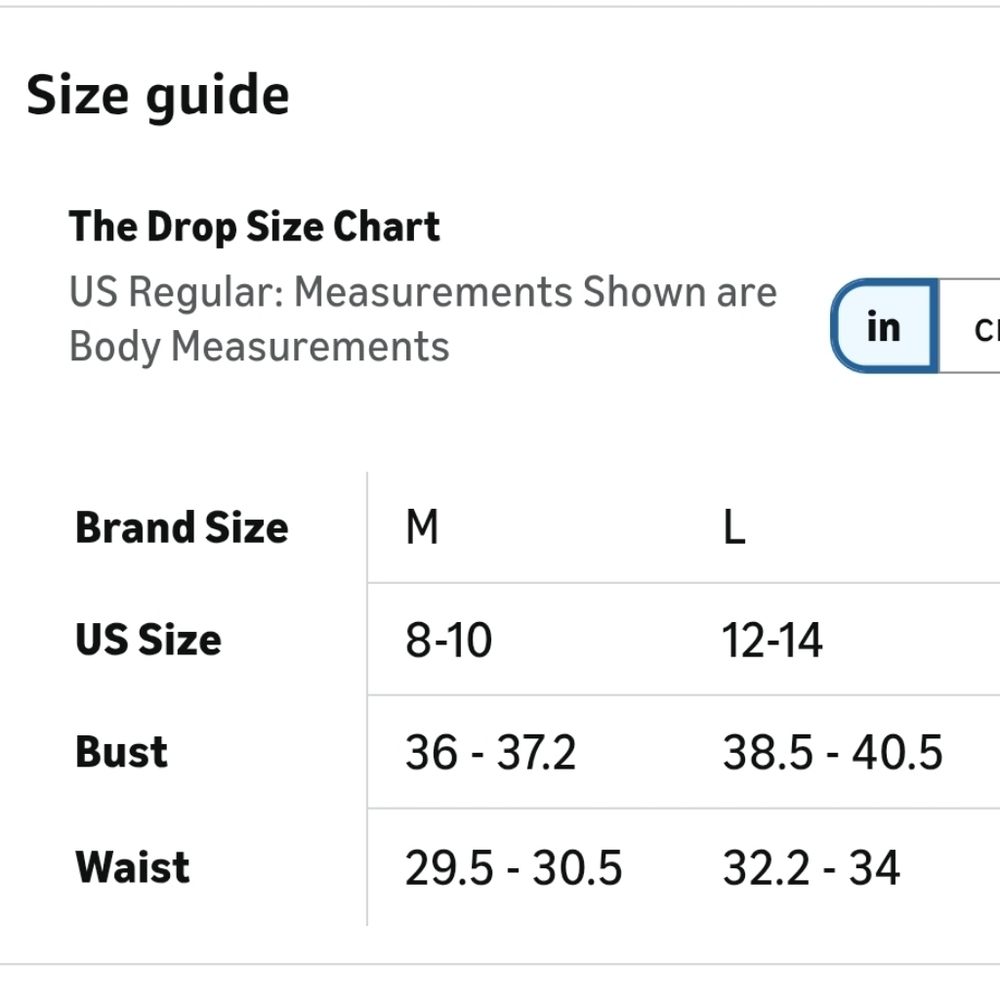Click the 'Size guide' heading
Viewport: 1000px width, 1001px height.
pos(158,95)
